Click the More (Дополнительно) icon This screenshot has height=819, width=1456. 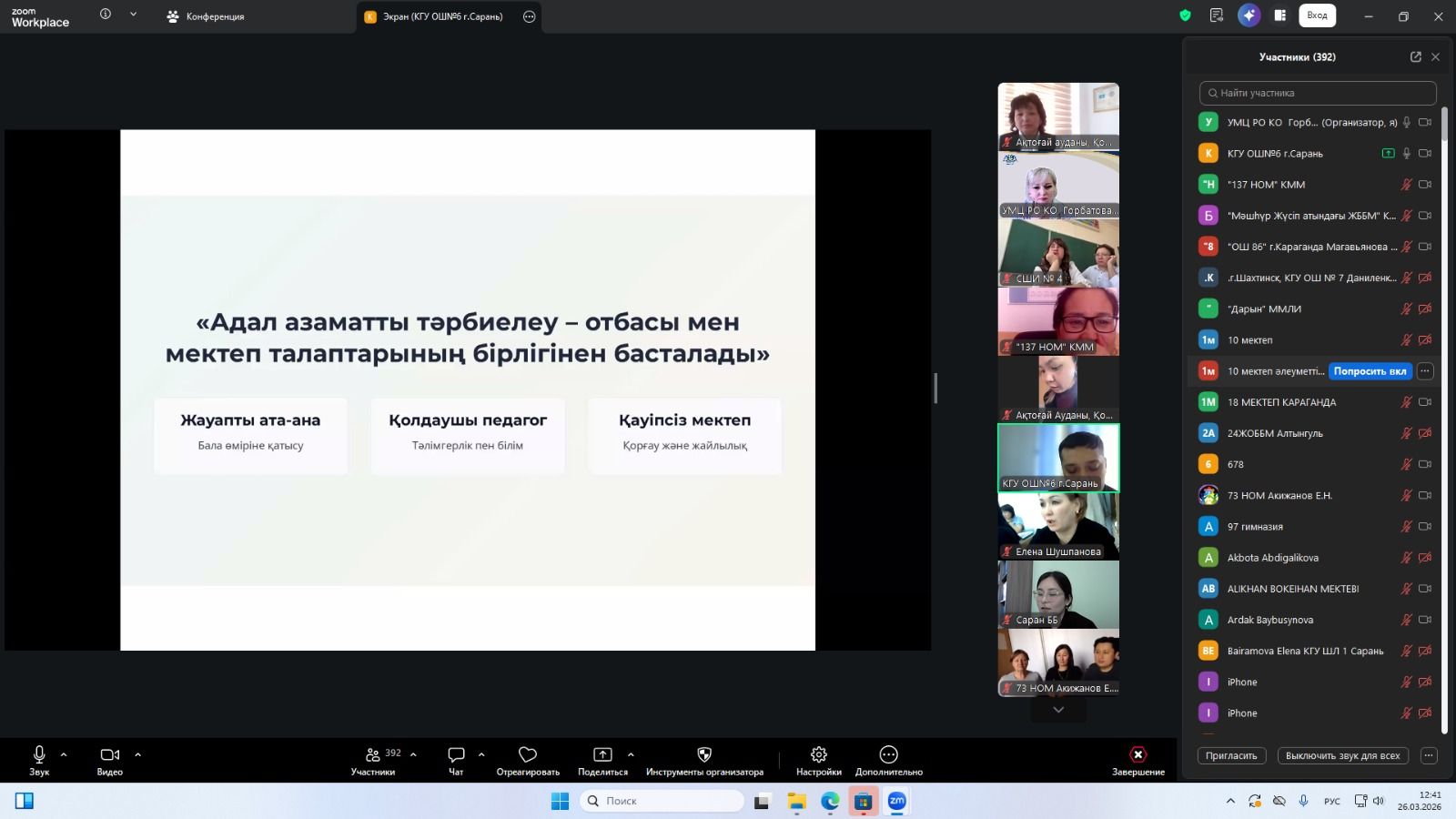pos(888,755)
